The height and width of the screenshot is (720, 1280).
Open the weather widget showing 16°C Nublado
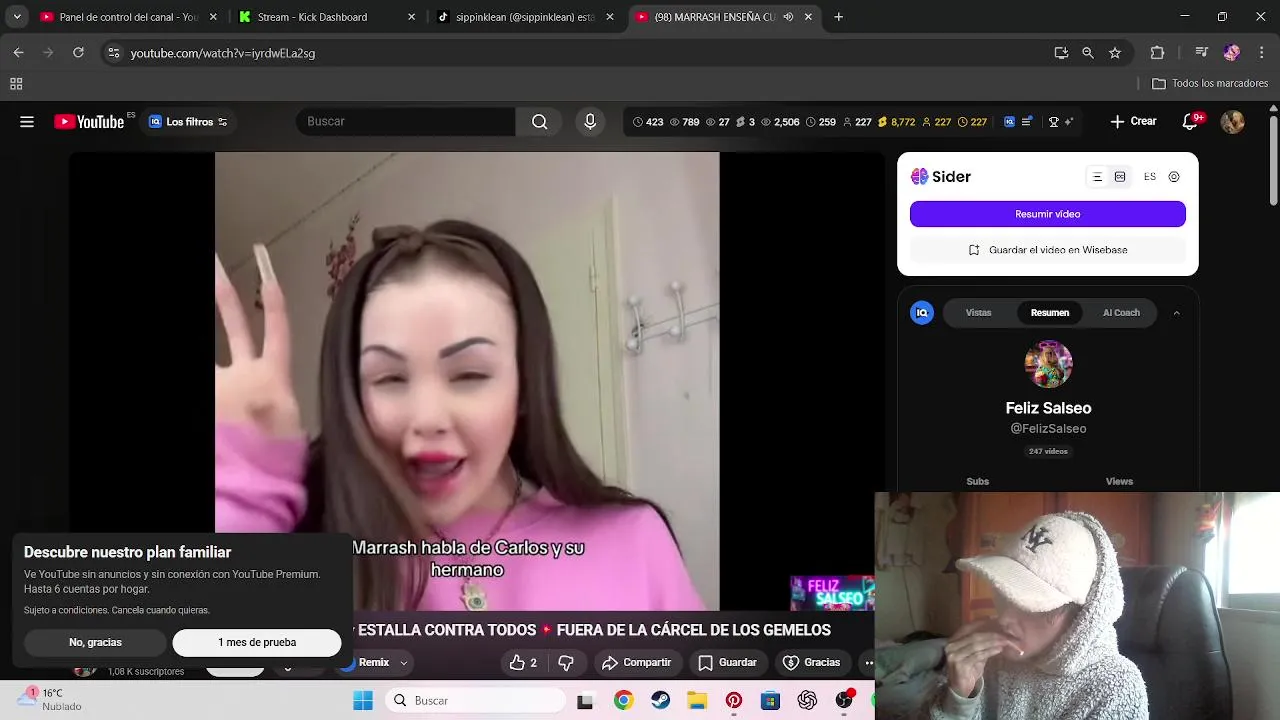pos(50,699)
